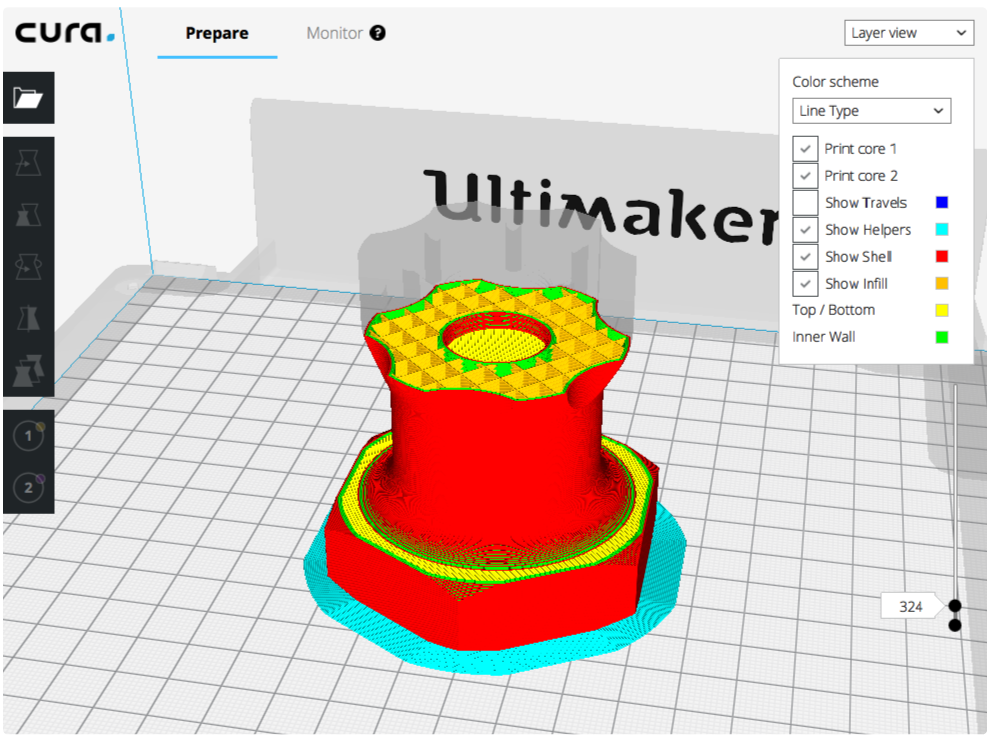Click the Show Travels label text
This screenshot has width=990, height=740.
pos(866,203)
